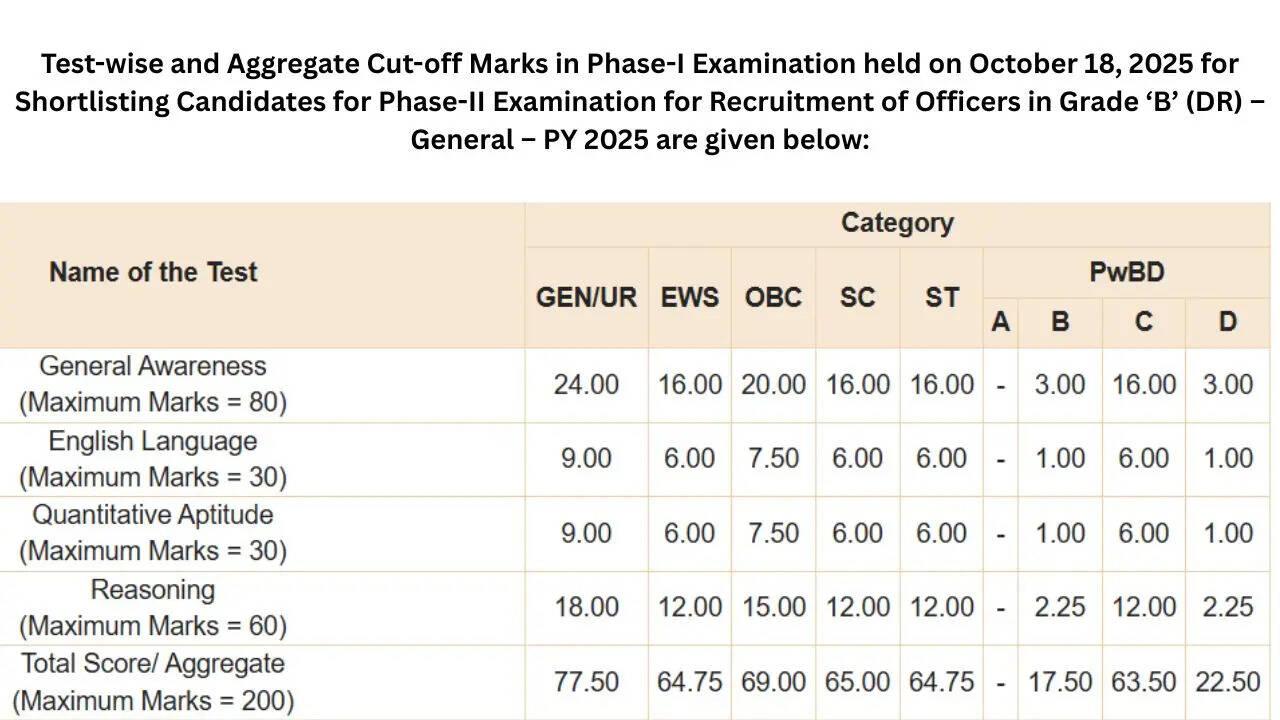Click the SC aggregate value 65.00
The height and width of the screenshot is (720, 1280).
pos(857,682)
